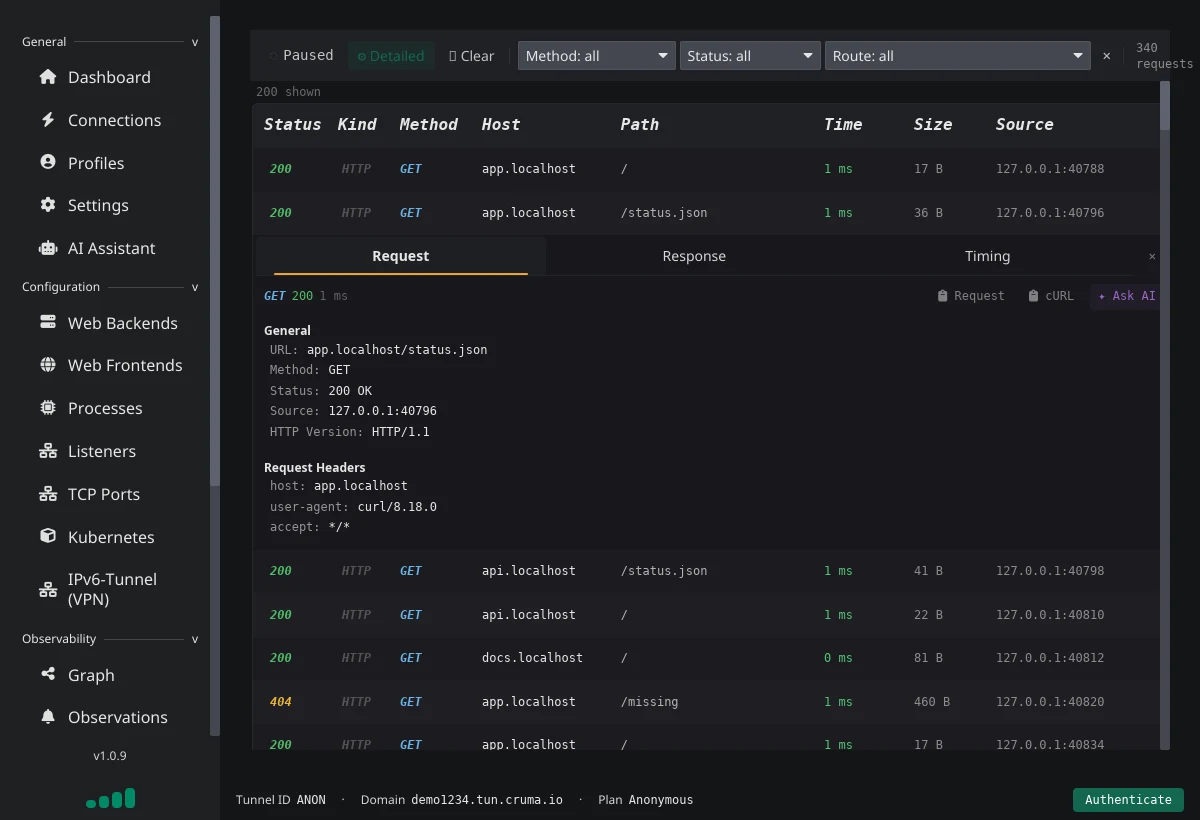
Task: Click the sidebar vertical scrollbar
Action: (x=215, y=250)
